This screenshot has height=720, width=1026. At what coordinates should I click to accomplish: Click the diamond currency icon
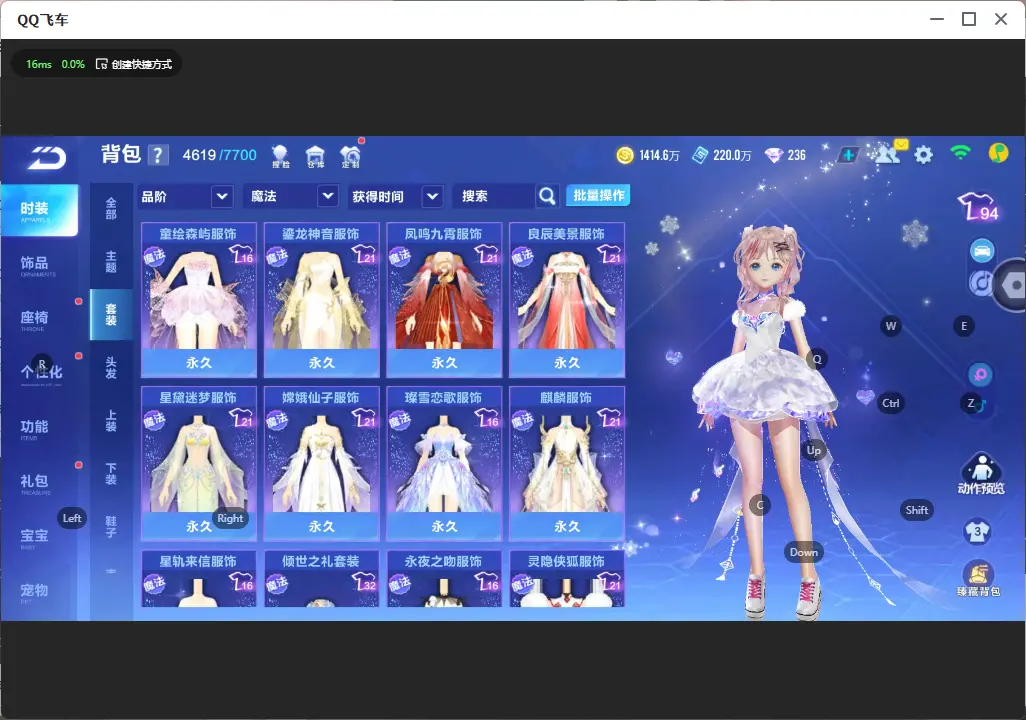(773, 155)
